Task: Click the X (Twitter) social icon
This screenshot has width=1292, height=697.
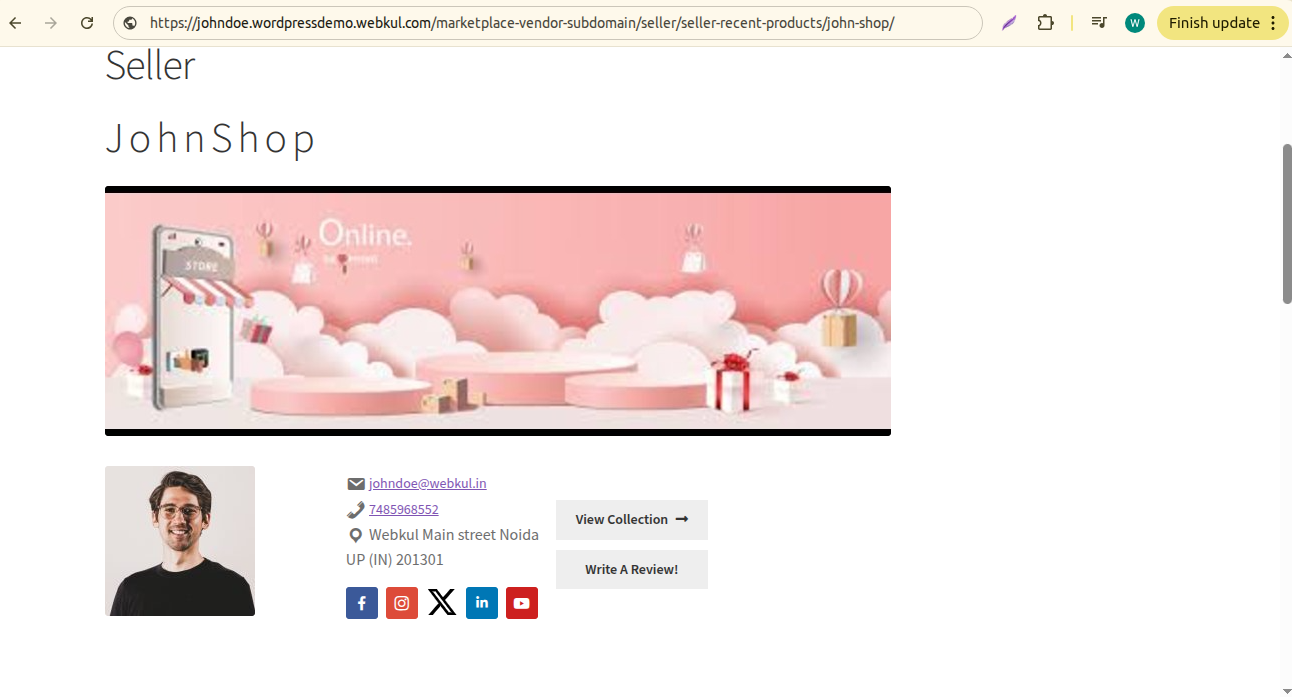Action: coord(442,603)
